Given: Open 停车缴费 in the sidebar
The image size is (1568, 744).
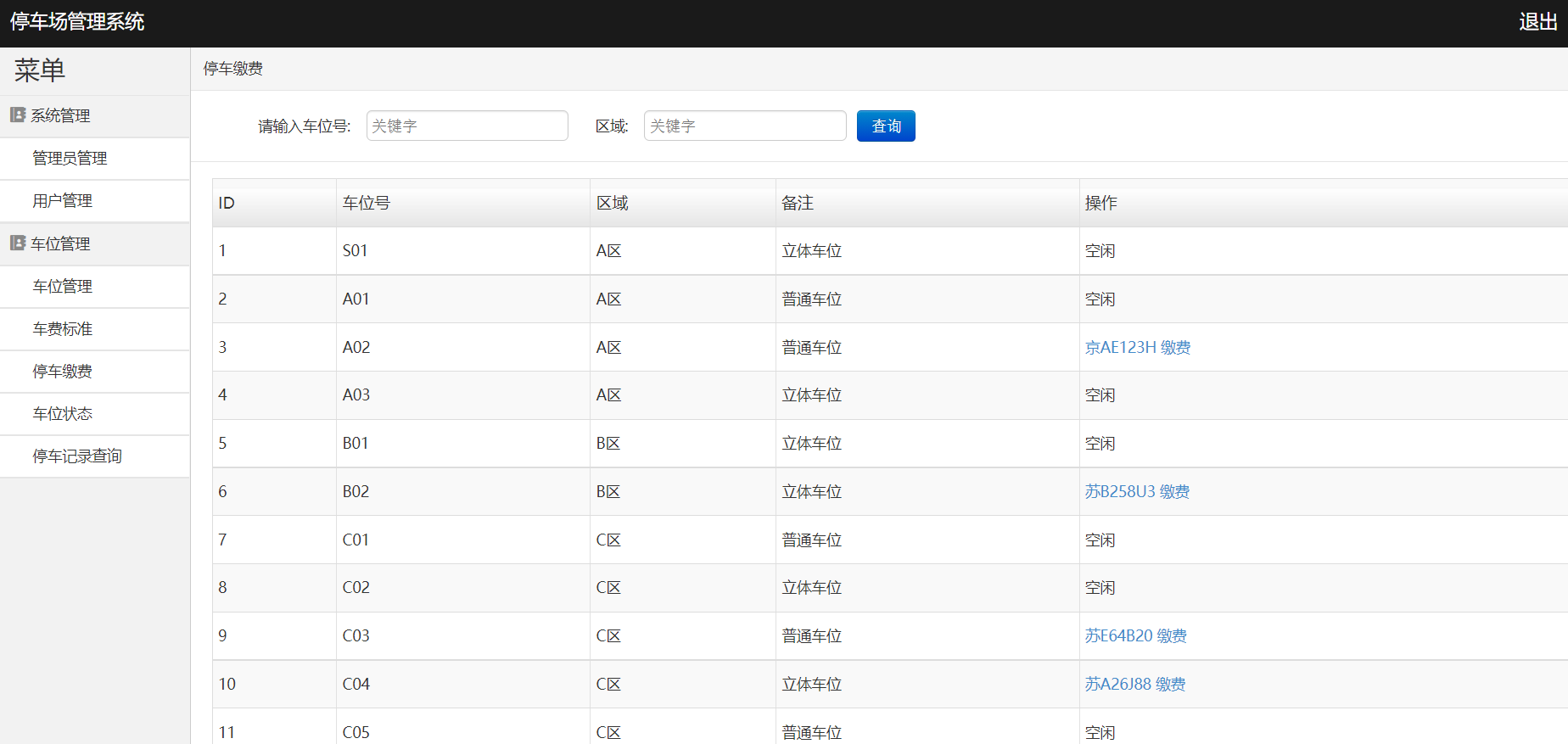Looking at the screenshot, I should click(x=62, y=372).
